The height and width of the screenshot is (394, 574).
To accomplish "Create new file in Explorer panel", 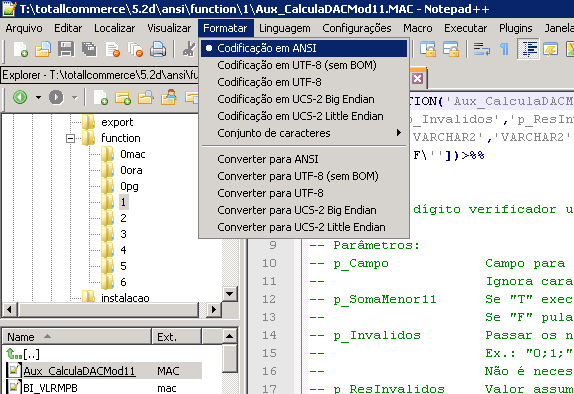I will click(100, 97).
